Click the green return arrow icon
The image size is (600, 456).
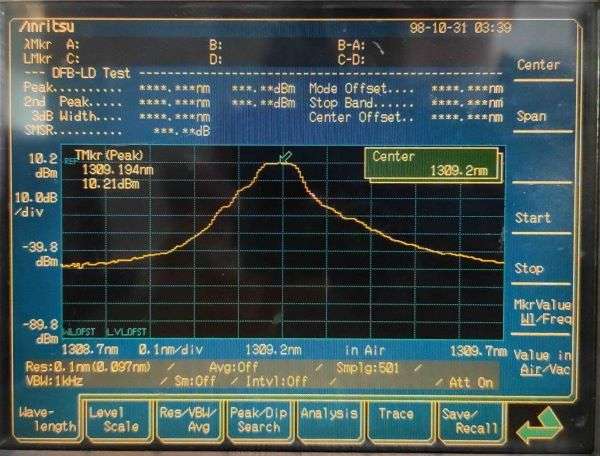[x=539, y=425]
